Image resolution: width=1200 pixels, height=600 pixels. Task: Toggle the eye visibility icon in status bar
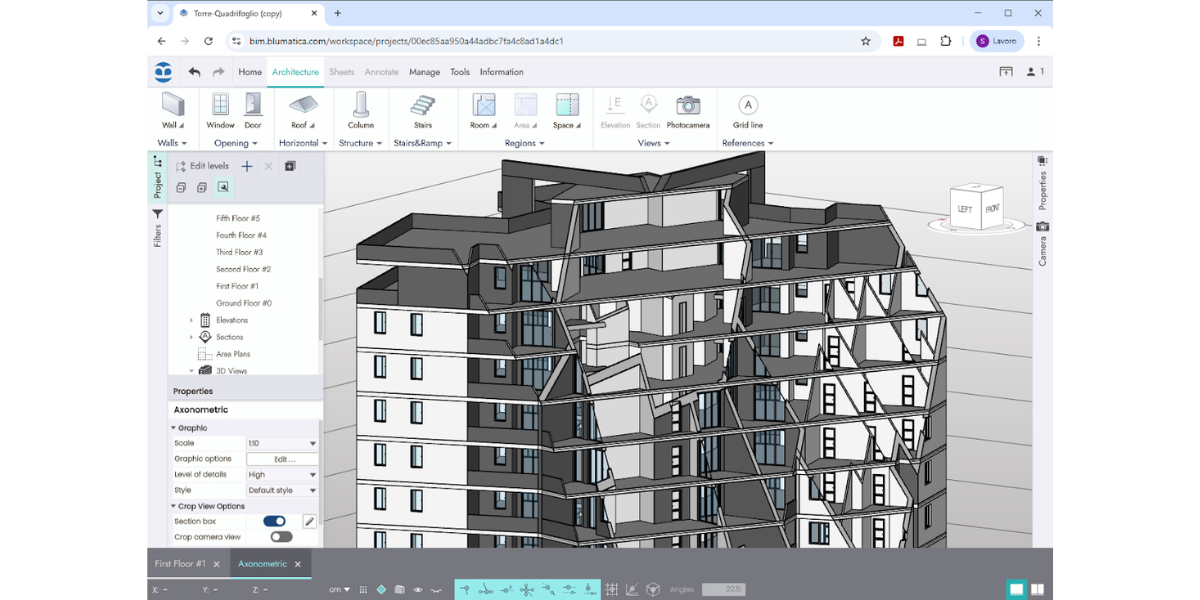418,590
